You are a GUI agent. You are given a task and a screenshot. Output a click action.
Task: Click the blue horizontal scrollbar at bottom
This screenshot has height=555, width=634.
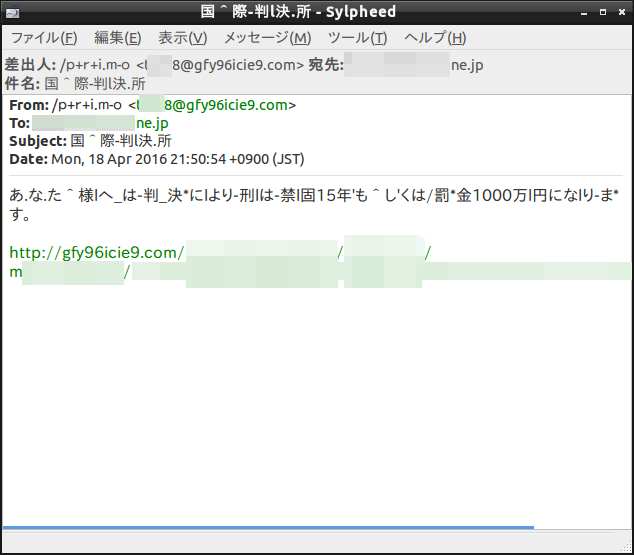[268, 528]
